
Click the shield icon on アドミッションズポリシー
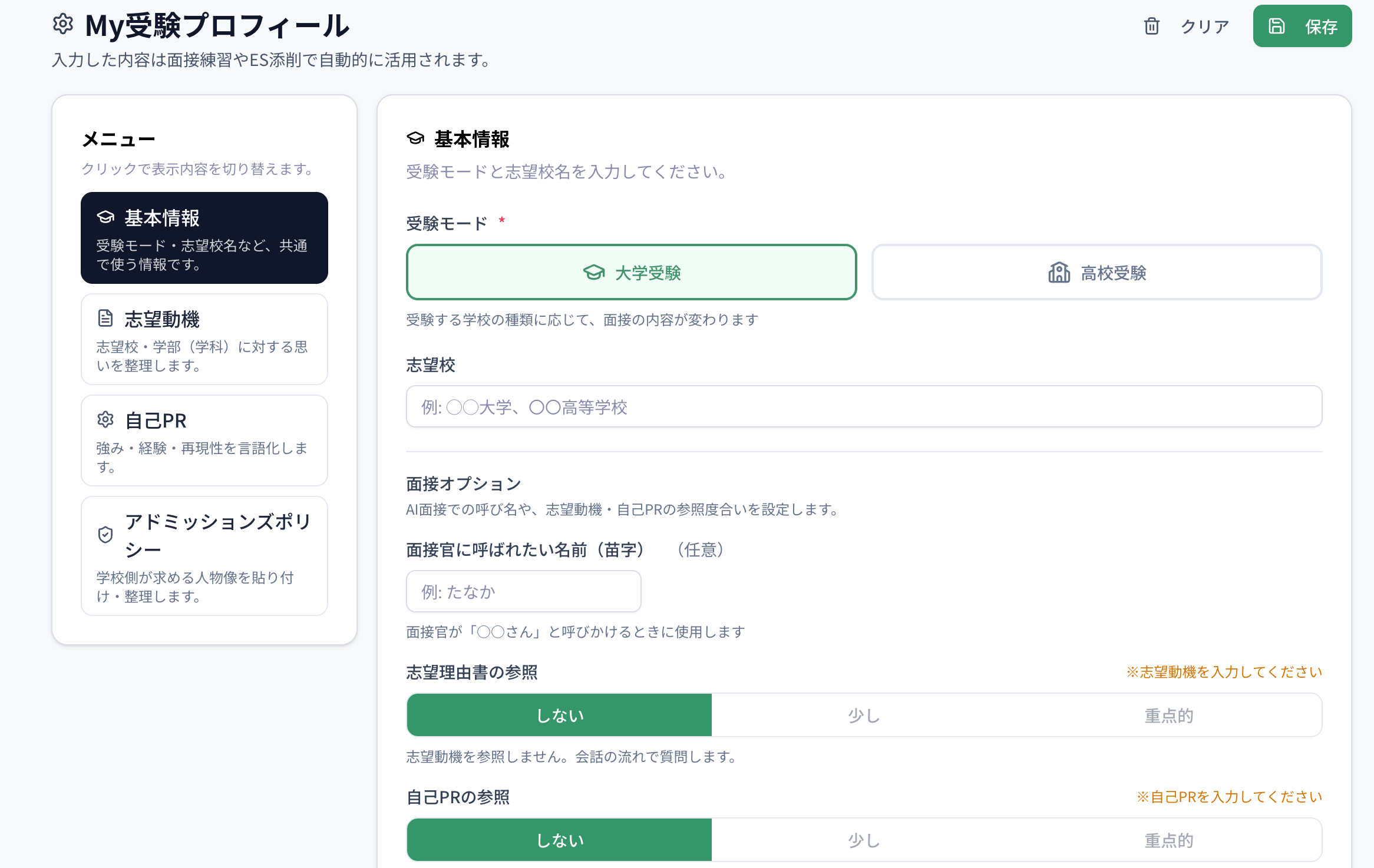pyautogui.click(x=105, y=535)
